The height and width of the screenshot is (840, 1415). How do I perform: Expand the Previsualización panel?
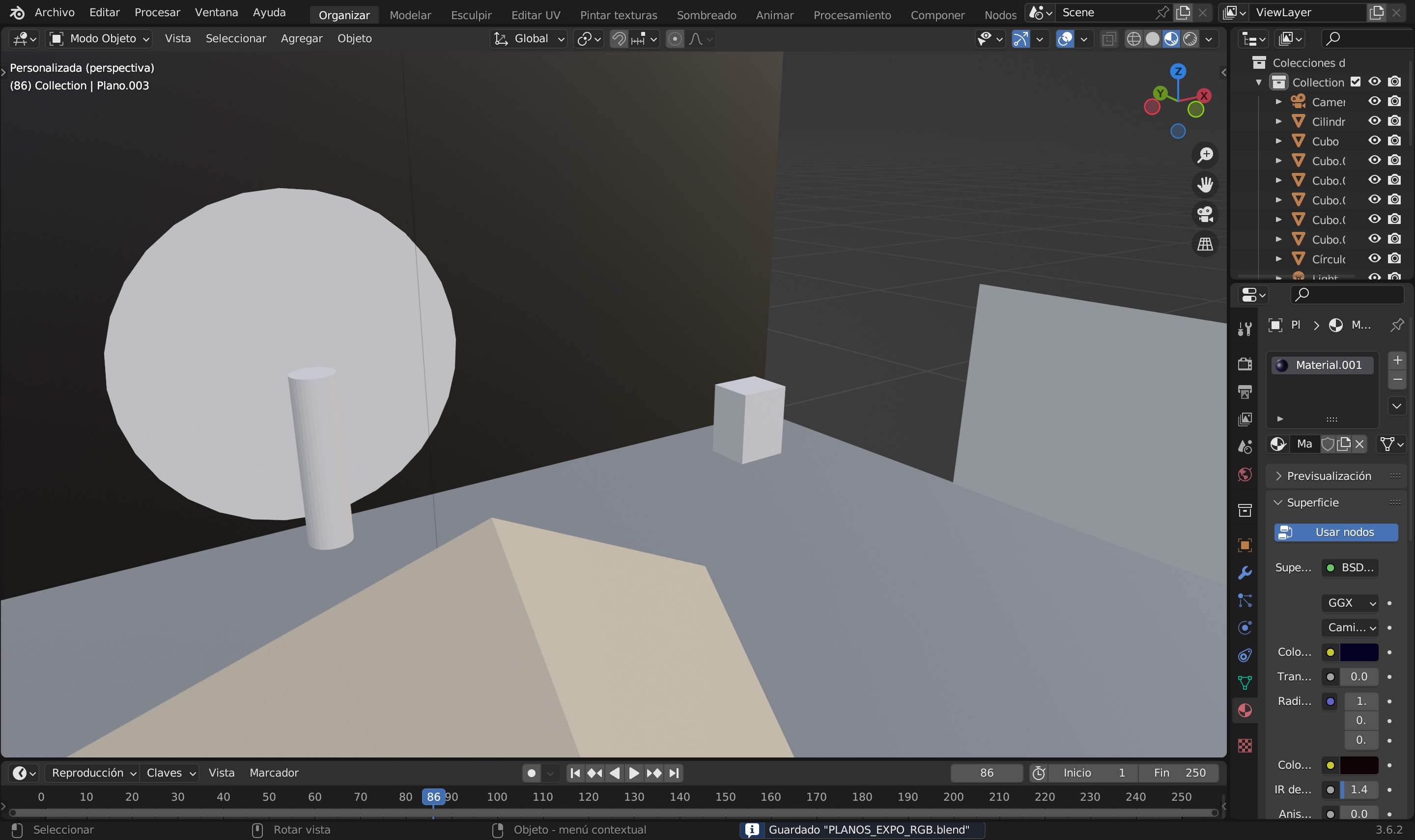1328,476
